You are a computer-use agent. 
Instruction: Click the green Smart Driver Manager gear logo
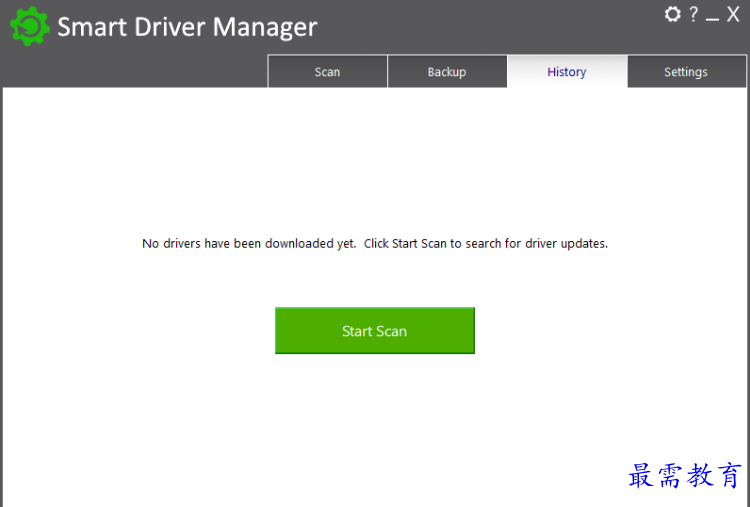pos(30,26)
